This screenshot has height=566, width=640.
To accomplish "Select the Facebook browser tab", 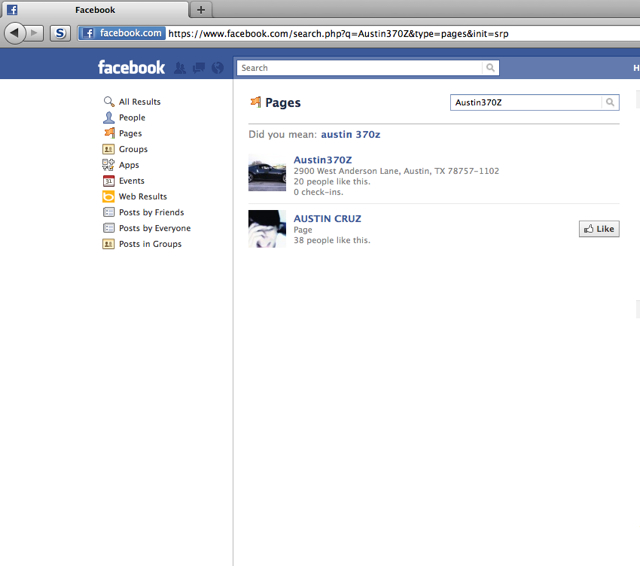I will click(x=95, y=10).
